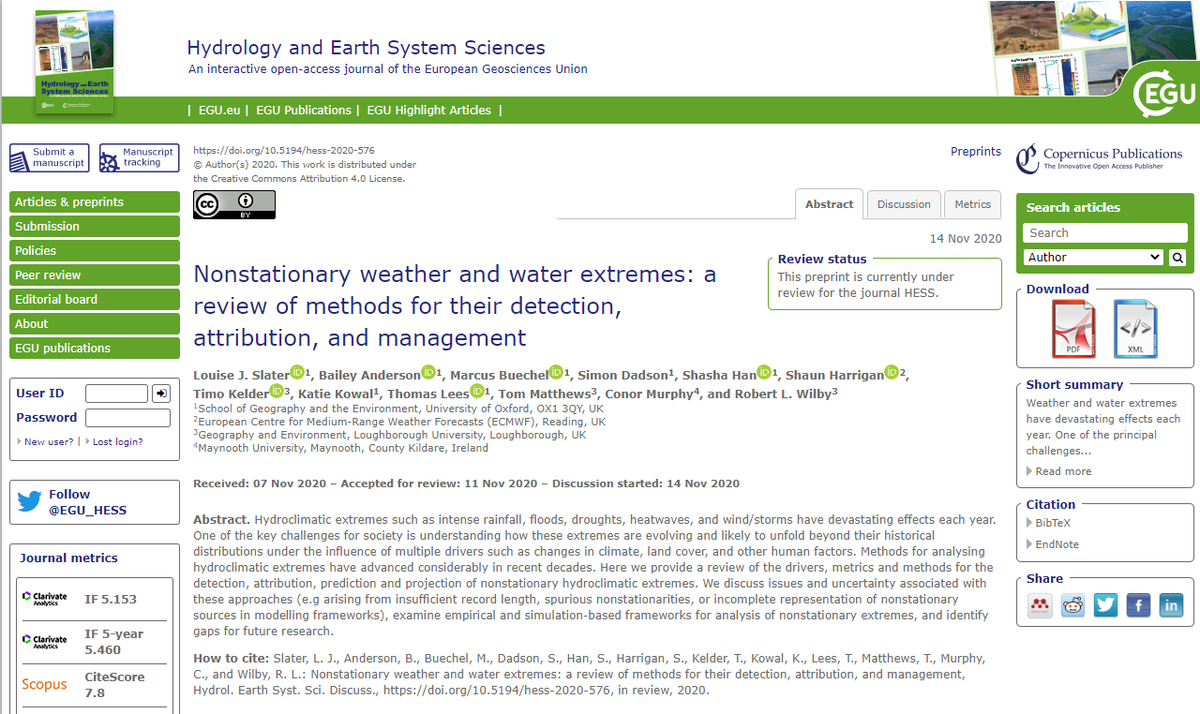Focus the User ID field
The height and width of the screenshot is (714, 1200).
point(116,393)
